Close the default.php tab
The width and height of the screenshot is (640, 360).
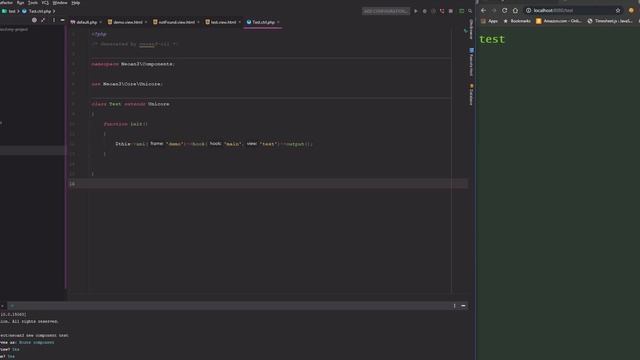(x=100, y=22)
